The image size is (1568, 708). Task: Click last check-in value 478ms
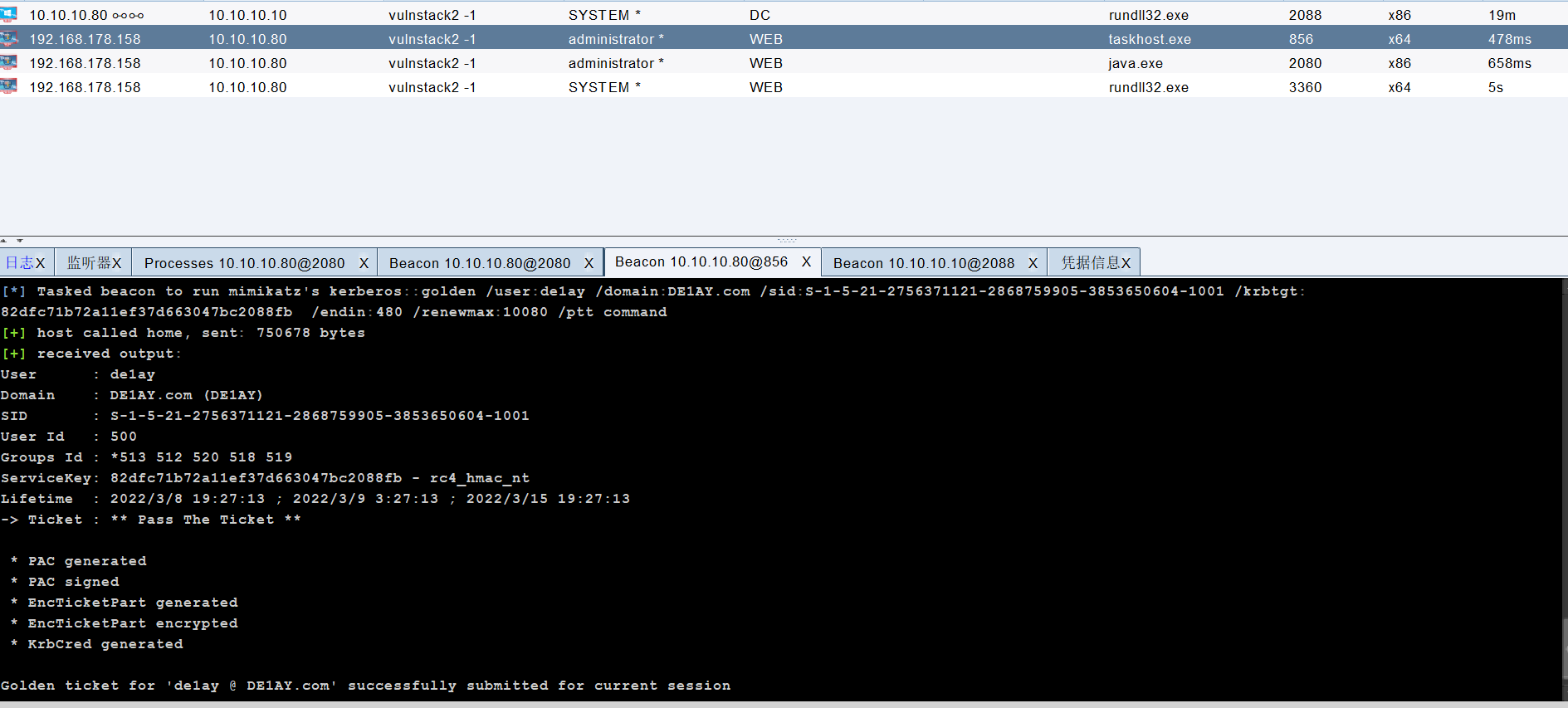(1510, 39)
